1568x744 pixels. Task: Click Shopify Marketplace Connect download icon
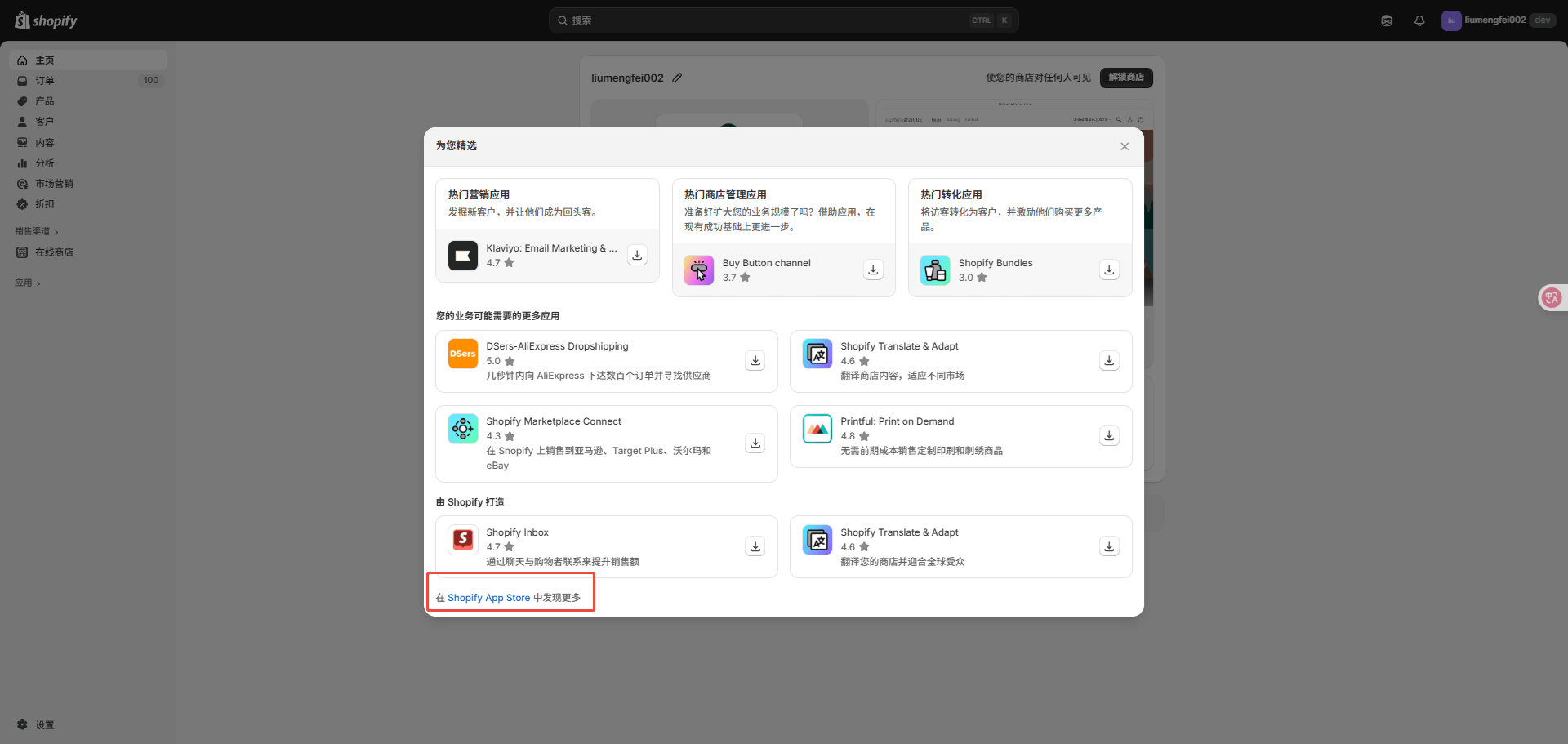pyautogui.click(x=755, y=443)
